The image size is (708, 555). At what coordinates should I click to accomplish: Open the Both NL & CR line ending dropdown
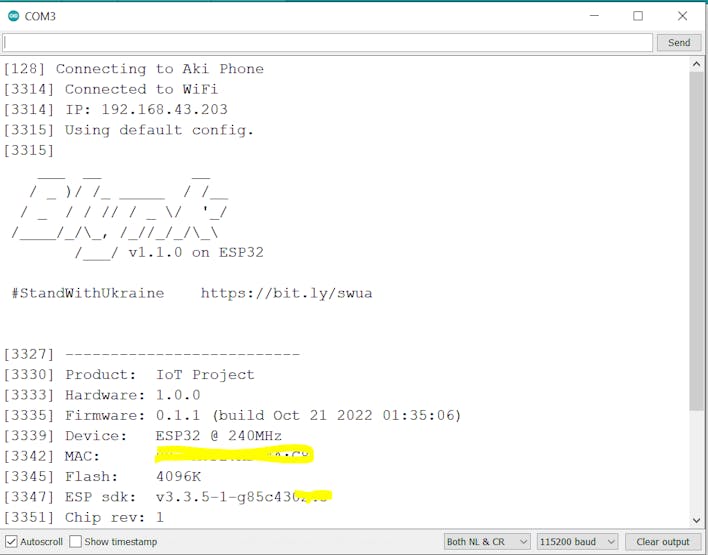pyautogui.click(x=487, y=541)
